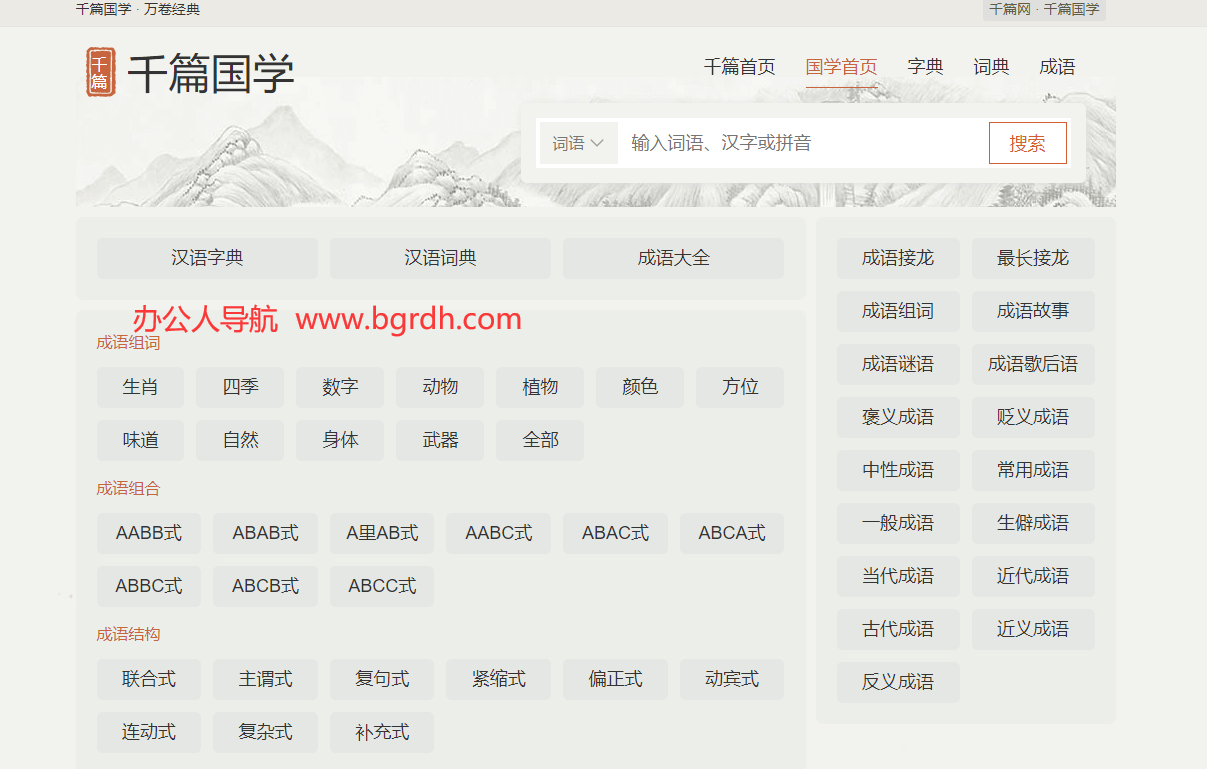Select the 生肖 idiom category
Viewport: 1207px width, 769px height.
coord(140,387)
